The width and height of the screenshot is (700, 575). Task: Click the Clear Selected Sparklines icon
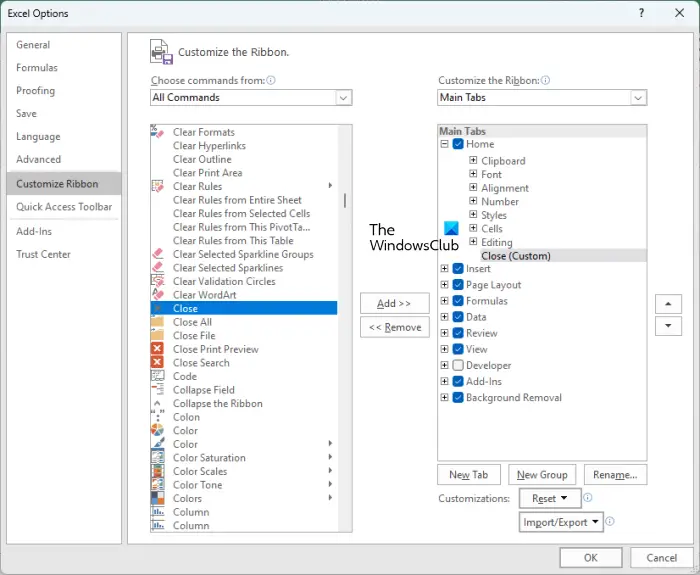(x=157, y=267)
